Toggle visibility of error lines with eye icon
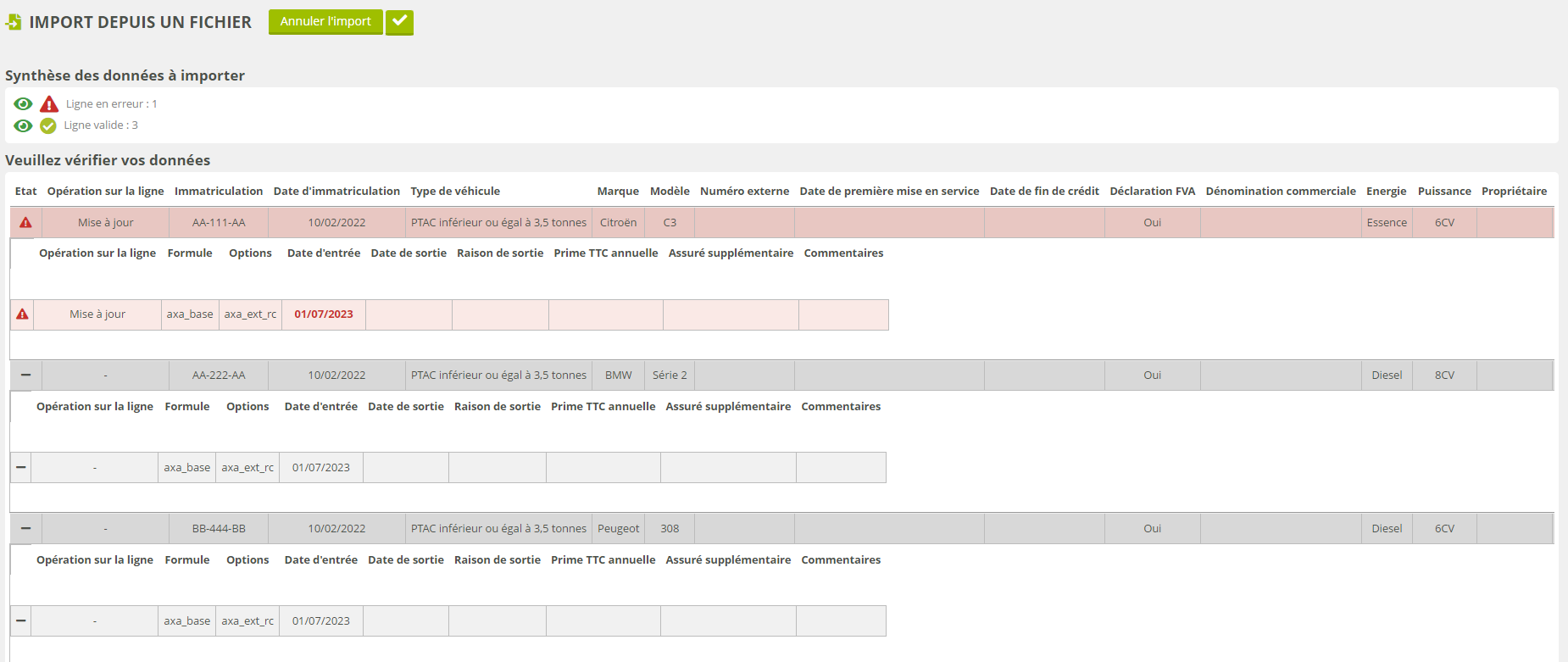 (x=23, y=104)
